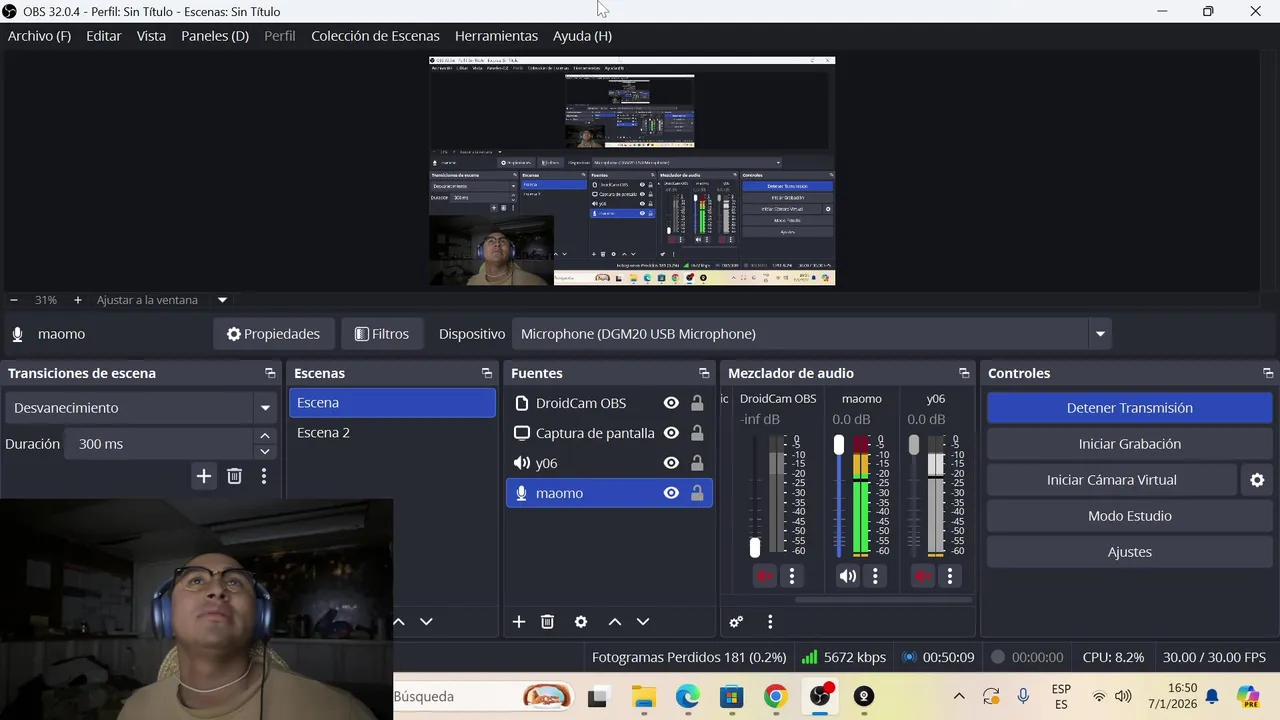Show hidden system tray icons
This screenshot has width=1280, height=720.
pyautogui.click(x=959, y=697)
